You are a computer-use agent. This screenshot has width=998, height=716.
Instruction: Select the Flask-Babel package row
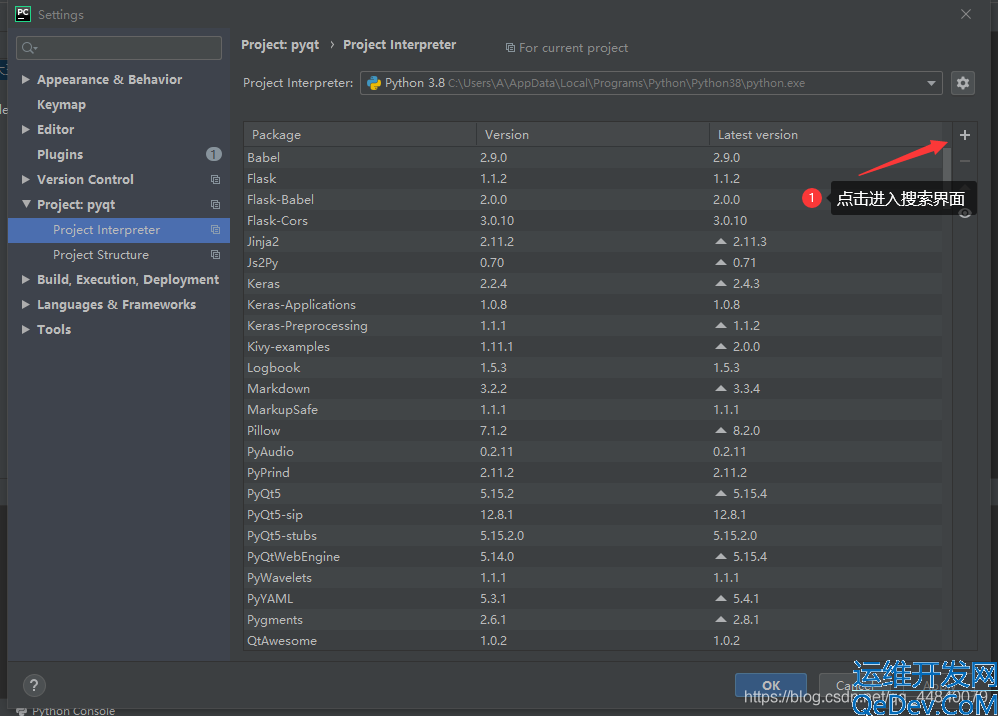click(x=593, y=199)
